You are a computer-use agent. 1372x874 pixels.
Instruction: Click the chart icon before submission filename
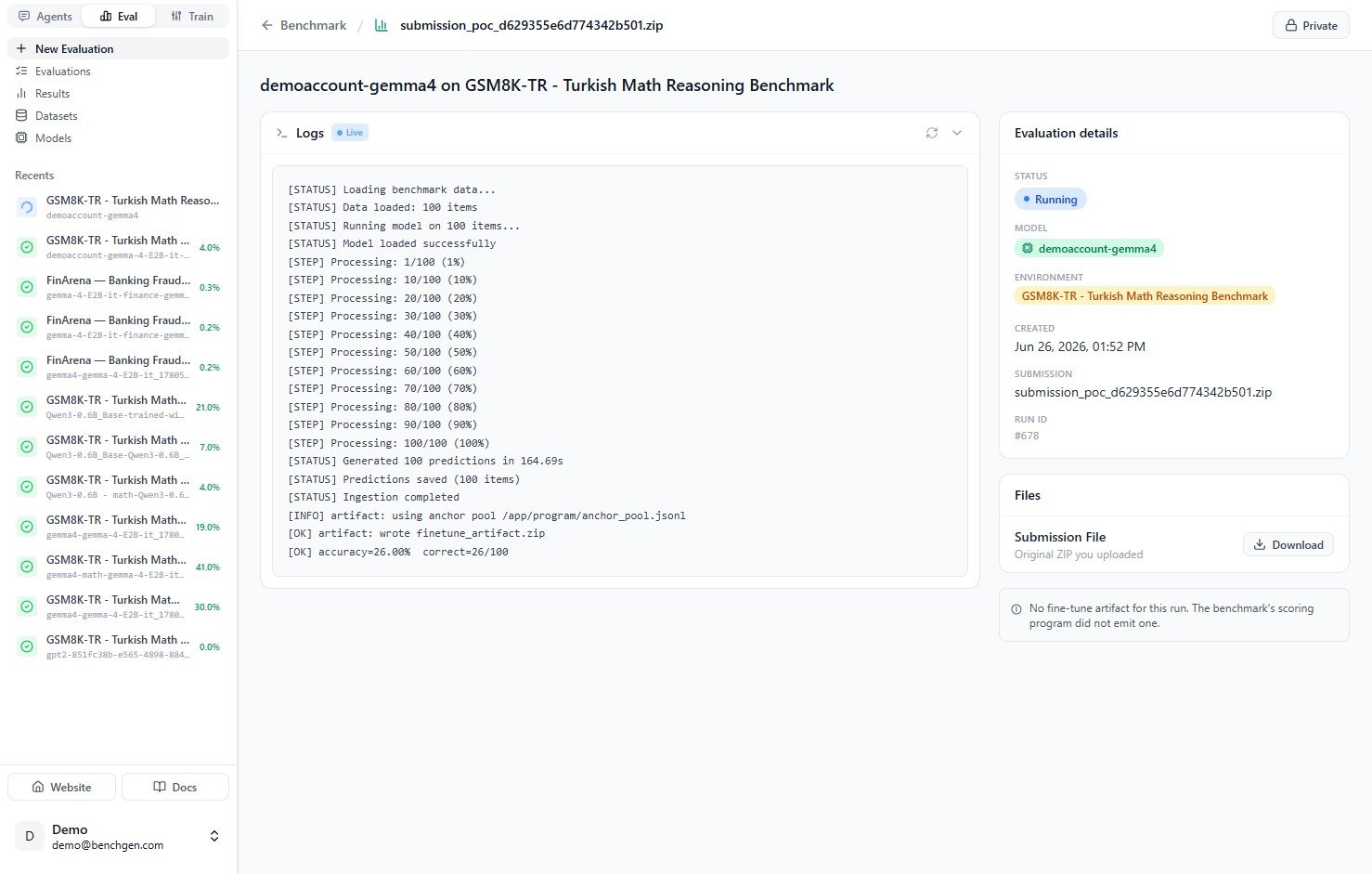(381, 25)
